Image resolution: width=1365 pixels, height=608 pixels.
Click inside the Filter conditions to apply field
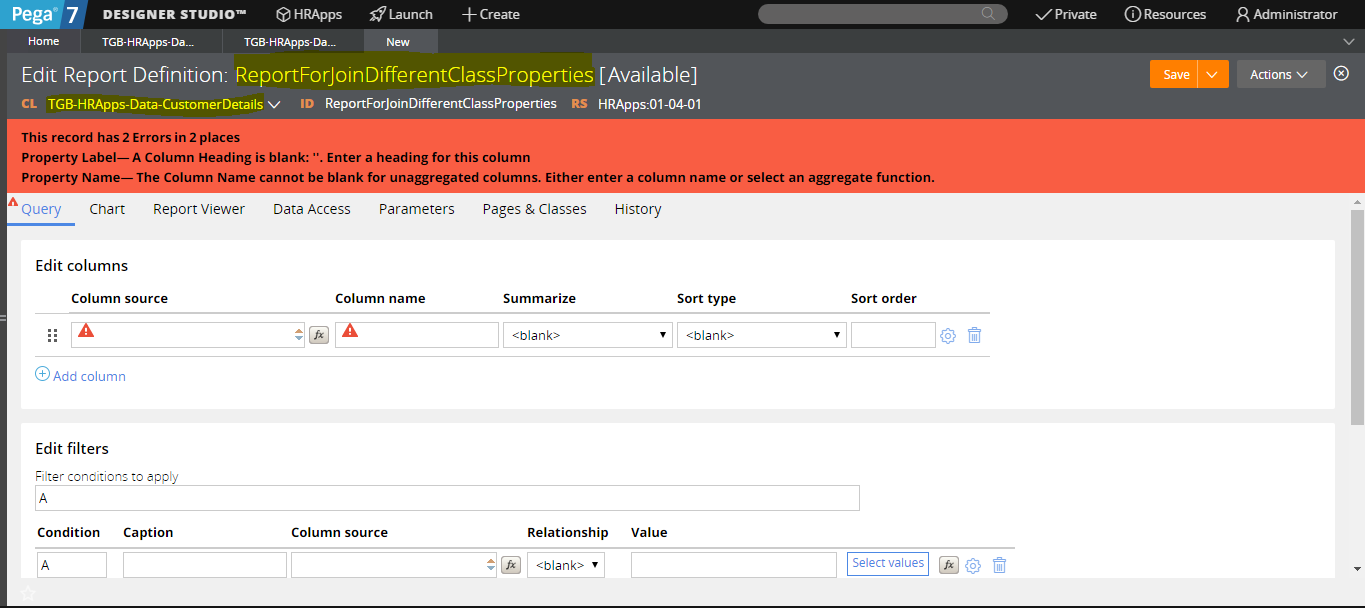(x=447, y=497)
